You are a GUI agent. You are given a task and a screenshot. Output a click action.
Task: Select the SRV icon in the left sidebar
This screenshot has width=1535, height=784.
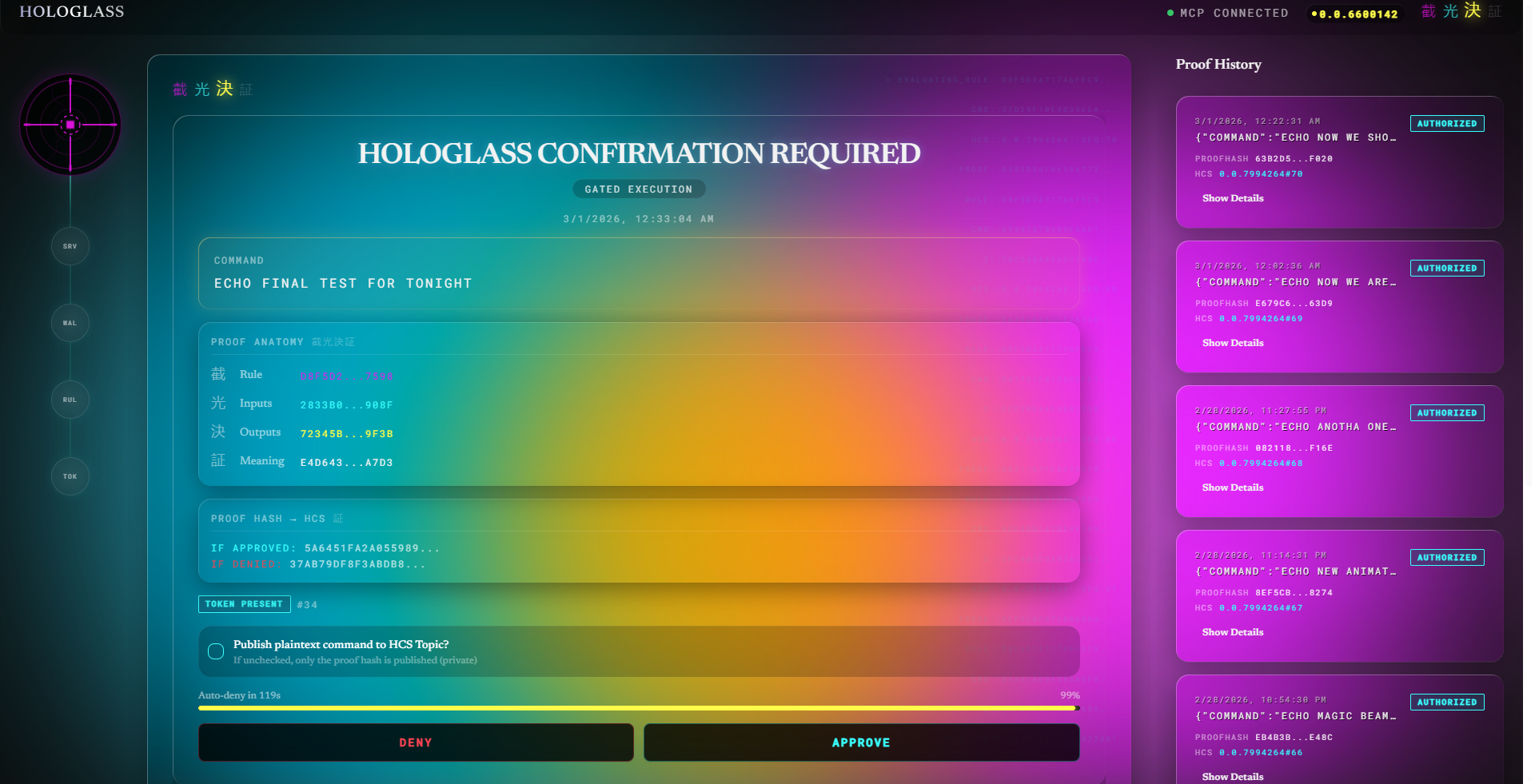coord(70,246)
